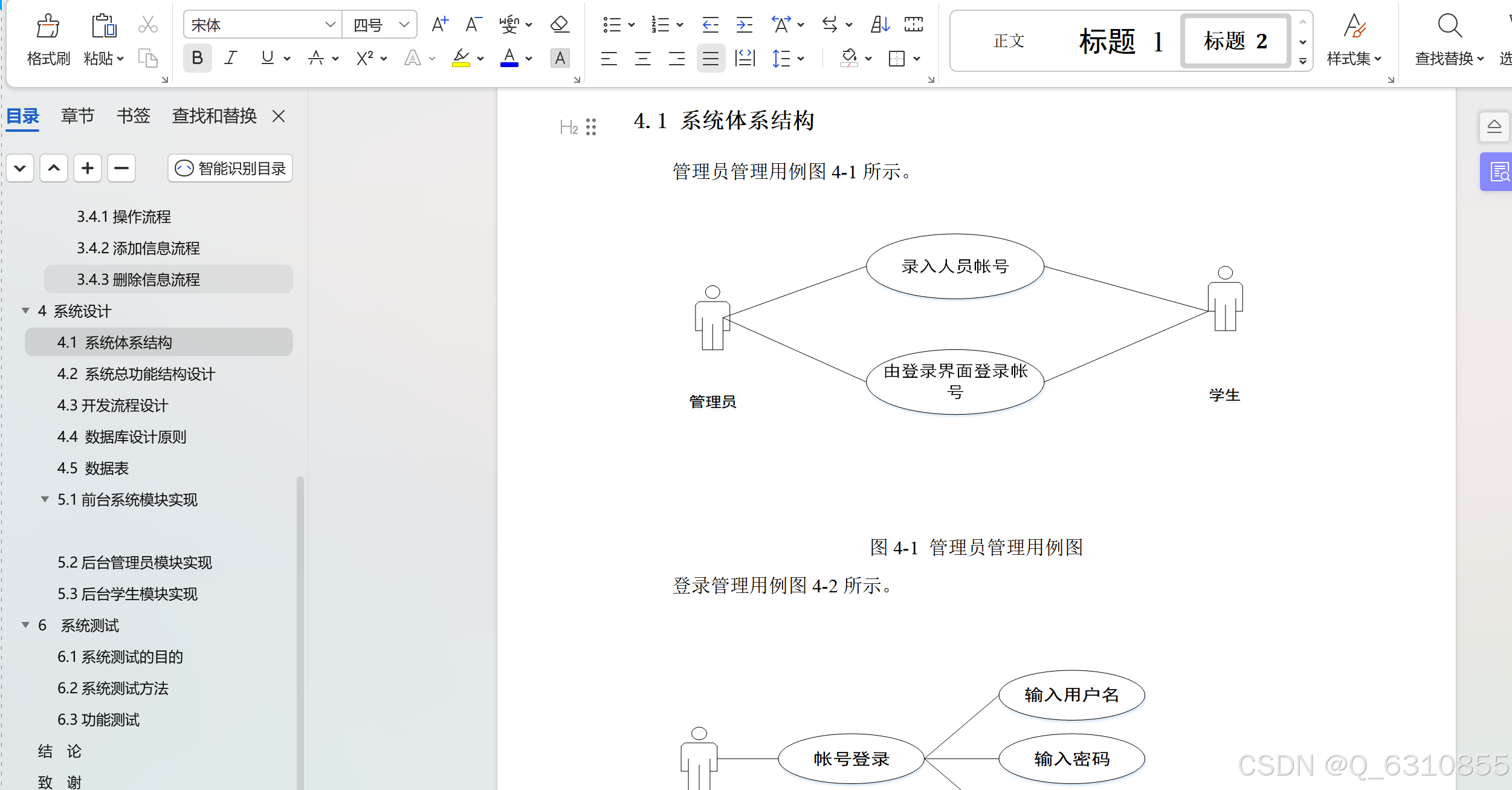Collapse the '4 系统设计' tree node
Screen dimensions: 1512x790
tap(25, 311)
